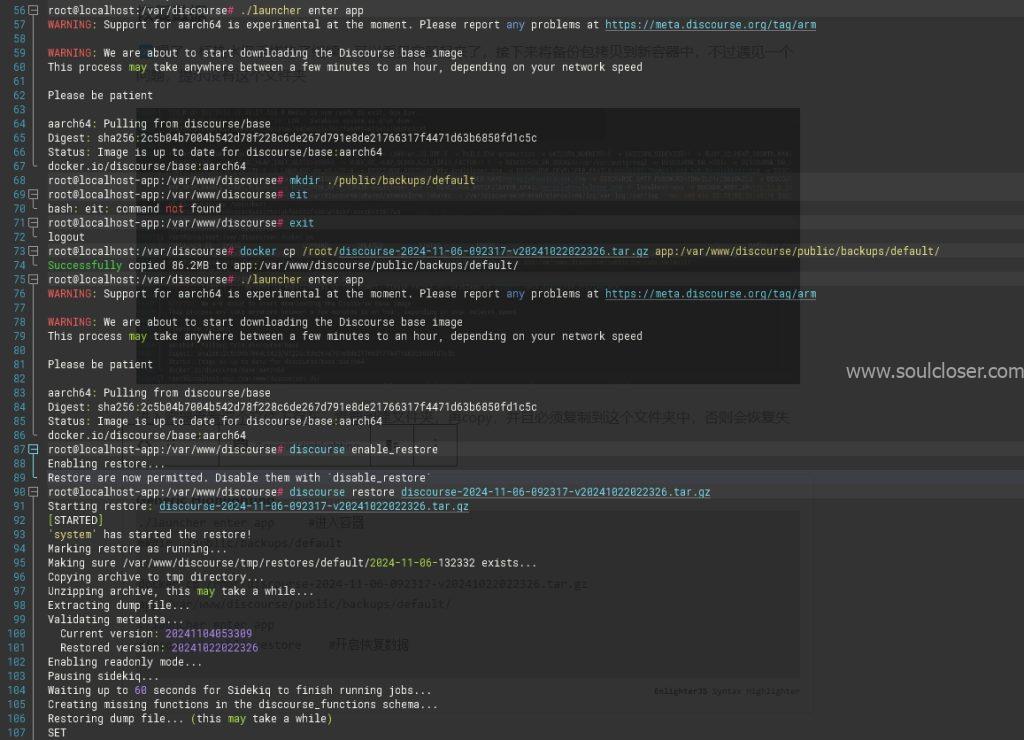
Task: Collapse the fold at line 69
Action: pyautogui.click(x=34, y=195)
